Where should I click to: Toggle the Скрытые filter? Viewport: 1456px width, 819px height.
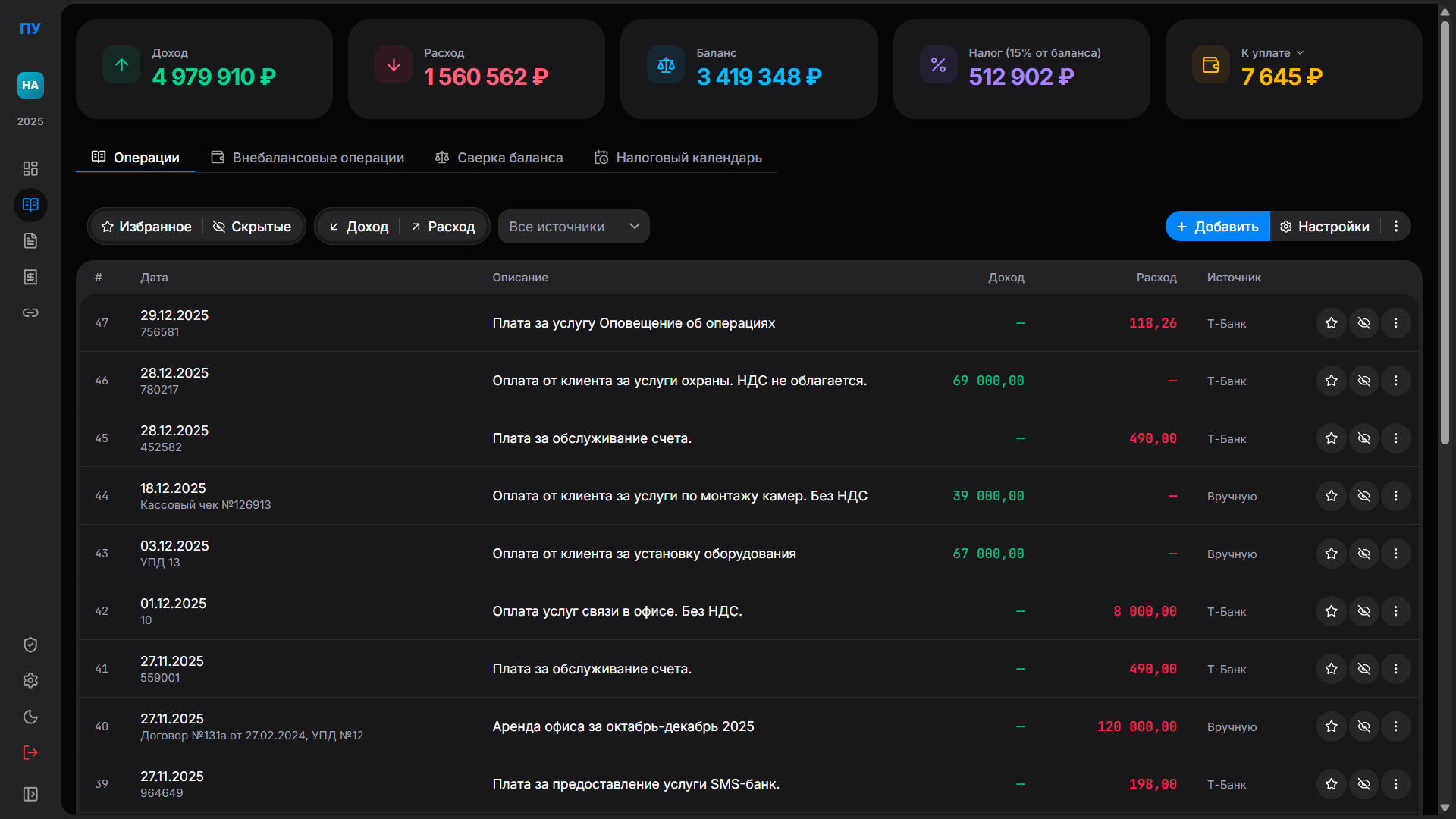coord(252,227)
